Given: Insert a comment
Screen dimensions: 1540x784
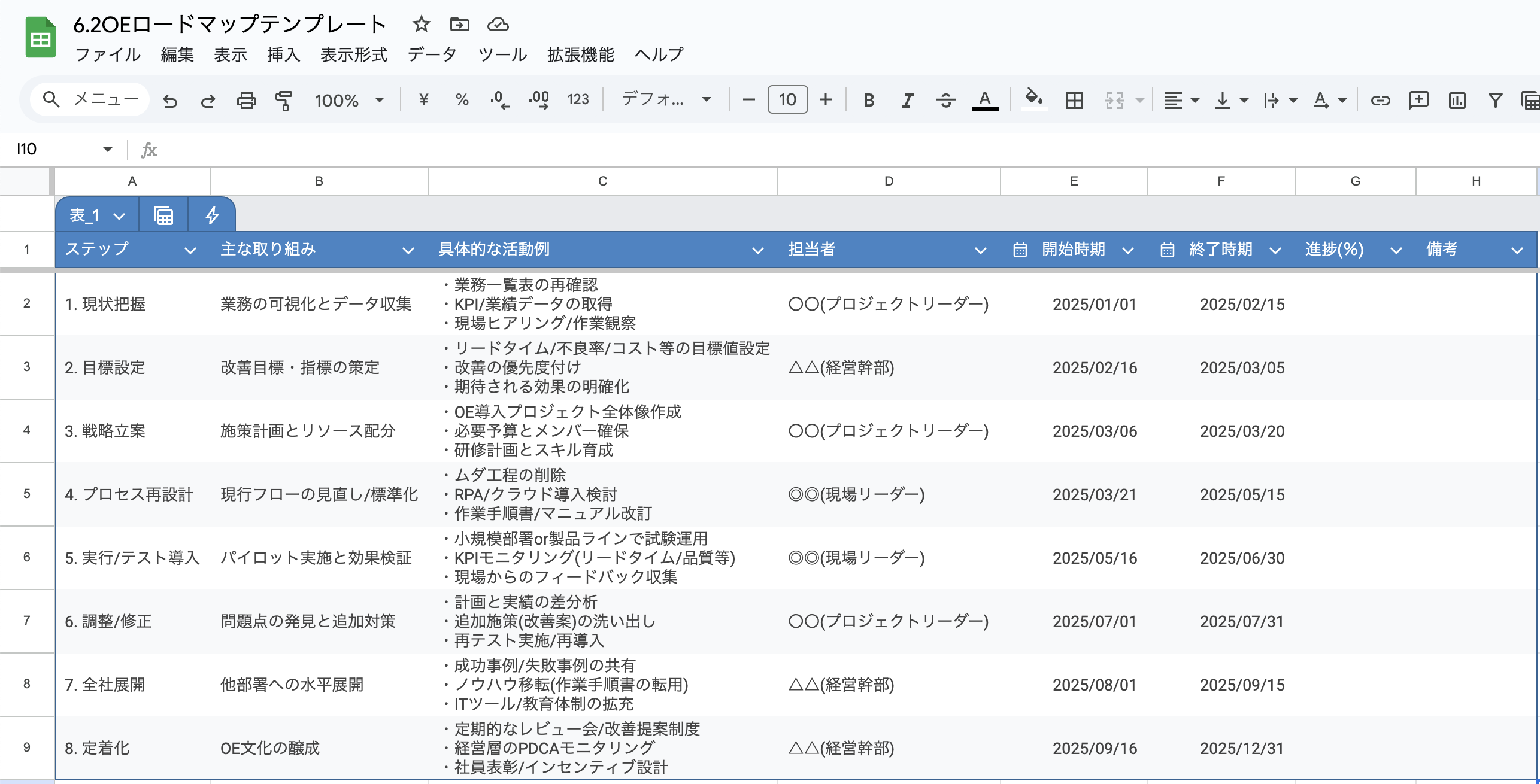Looking at the screenshot, I should pyautogui.click(x=1418, y=99).
